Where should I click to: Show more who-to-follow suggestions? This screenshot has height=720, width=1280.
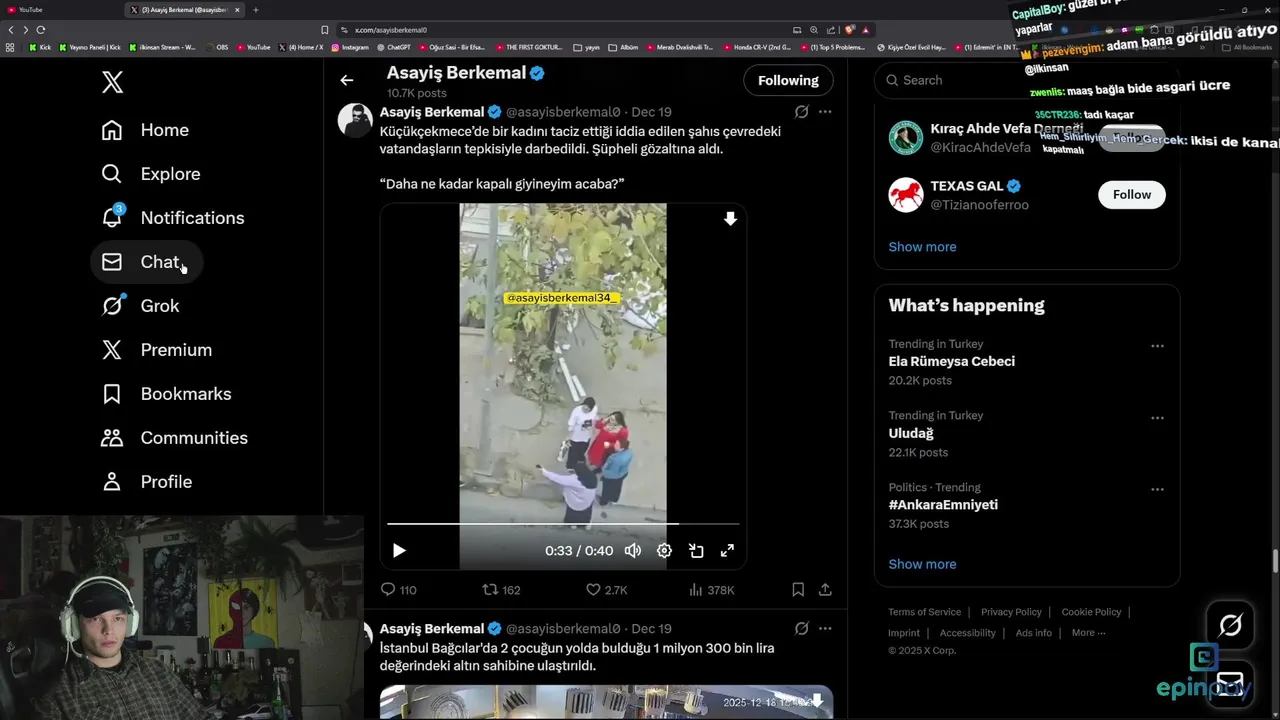pos(922,247)
